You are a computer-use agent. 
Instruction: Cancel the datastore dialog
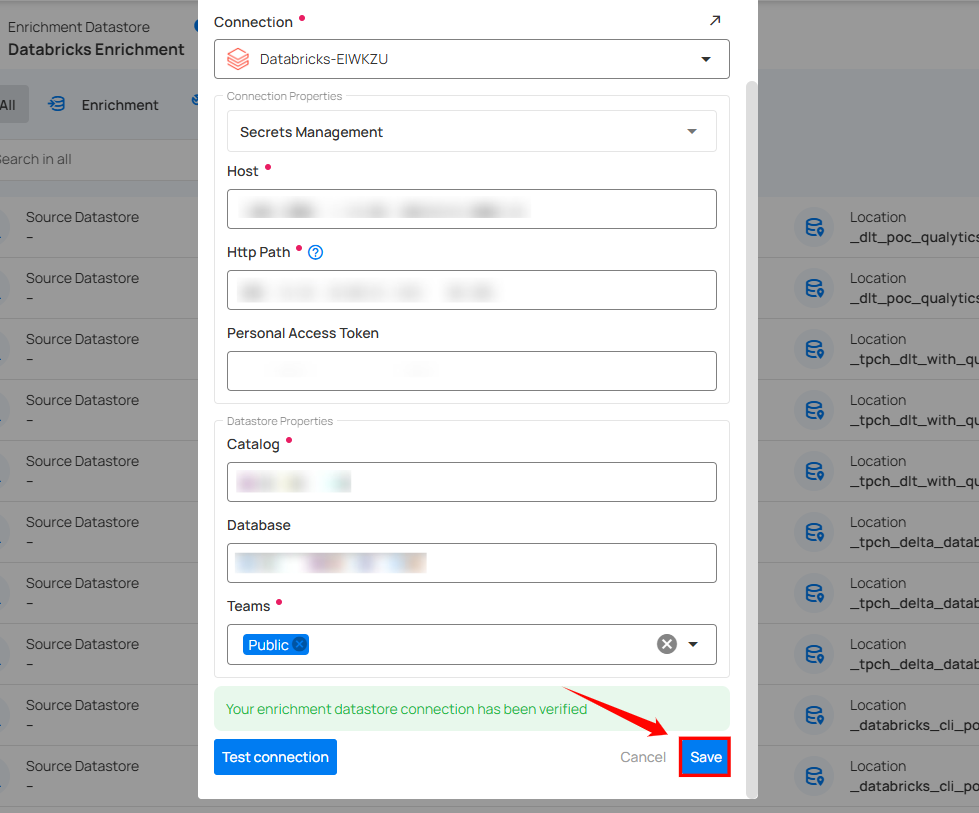click(x=642, y=757)
